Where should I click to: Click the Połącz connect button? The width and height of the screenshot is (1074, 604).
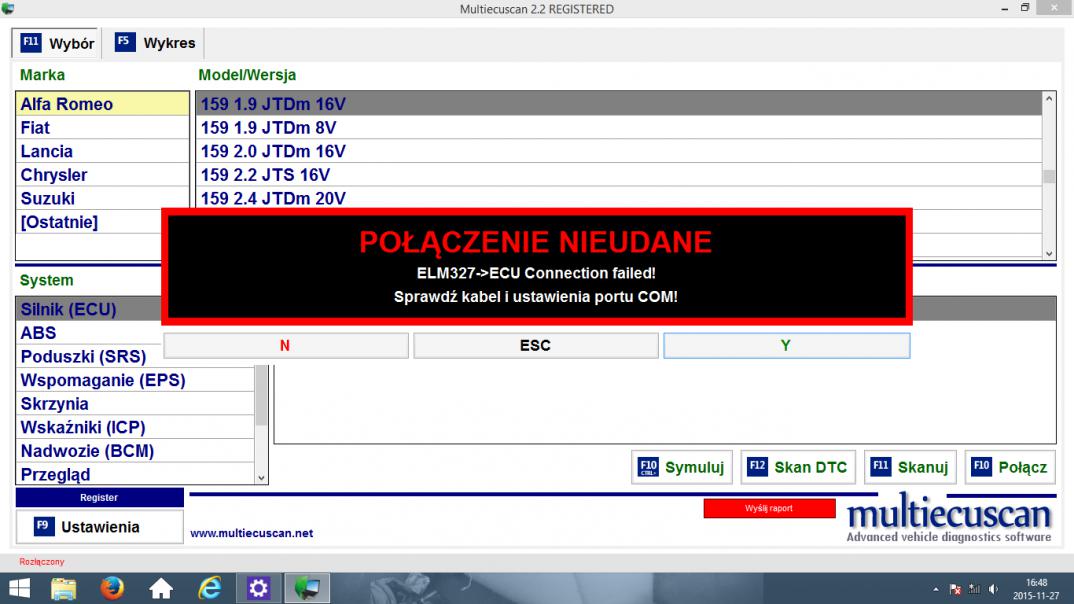[1010, 468]
